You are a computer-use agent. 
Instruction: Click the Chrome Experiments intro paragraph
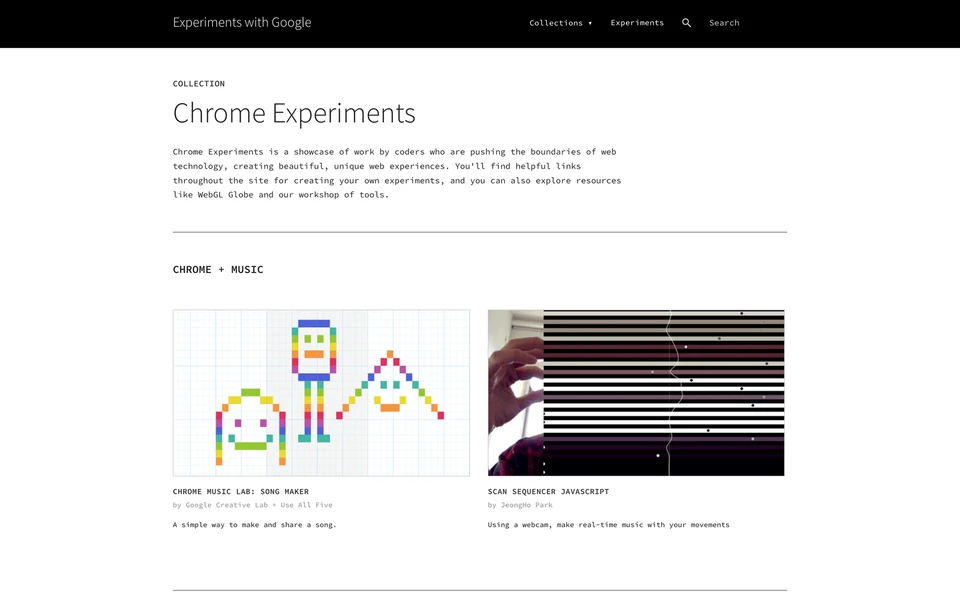397,173
